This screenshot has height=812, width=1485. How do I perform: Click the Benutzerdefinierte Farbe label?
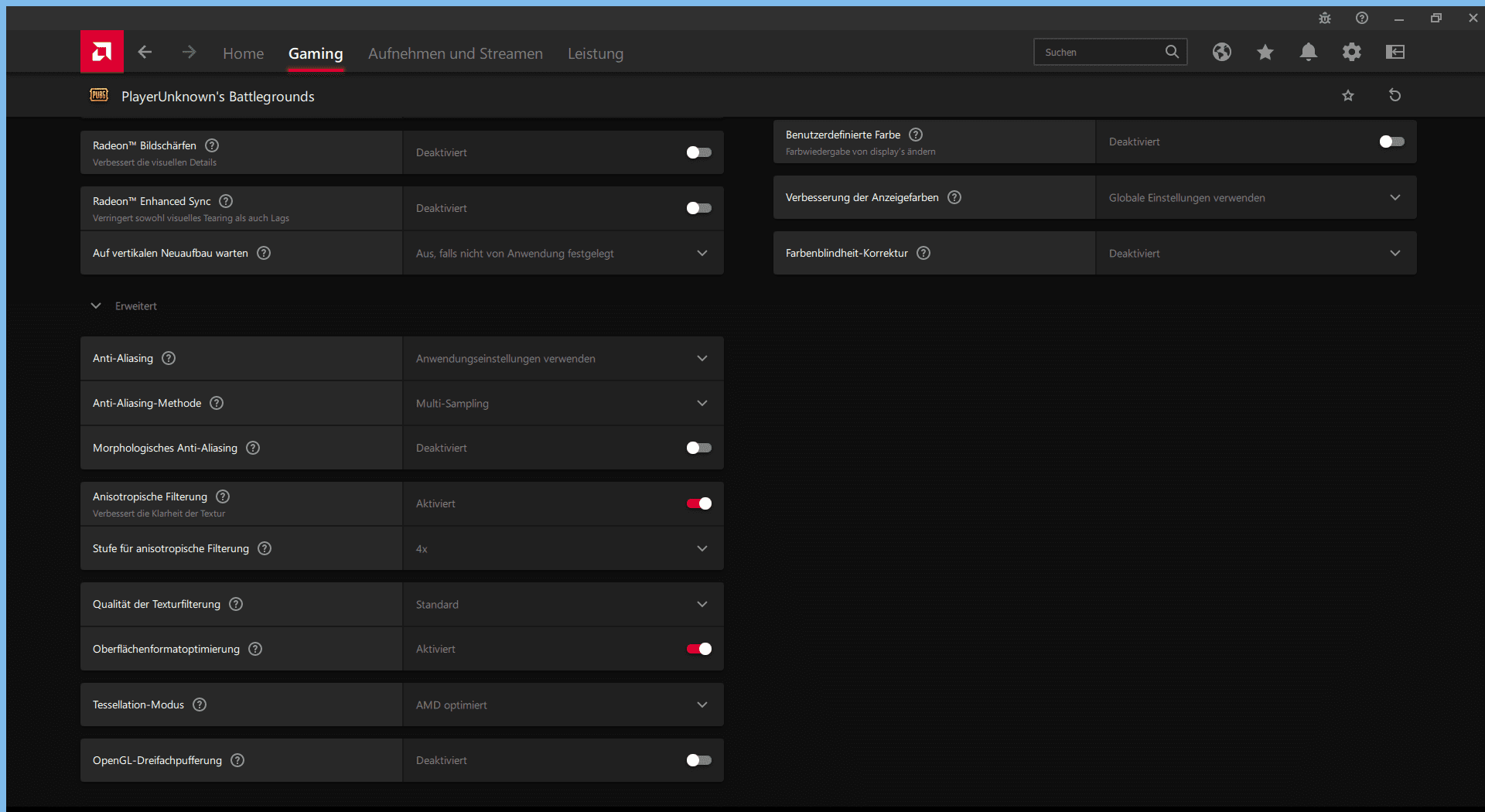coord(843,135)
